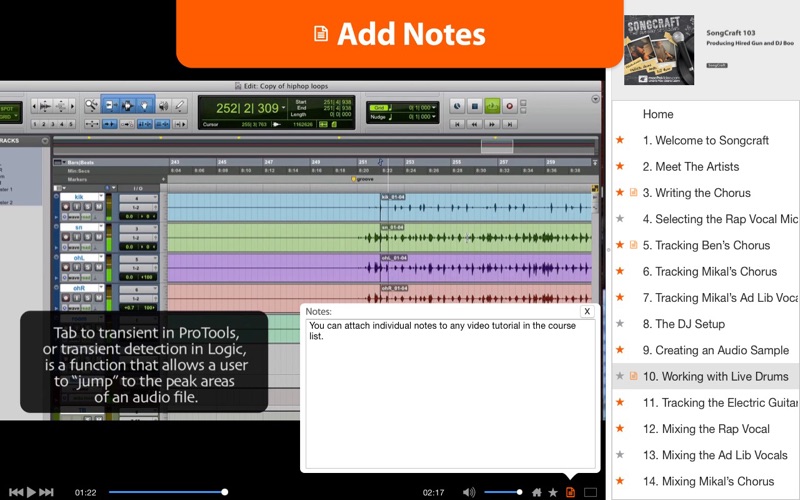The width and height of the screenshot is (800, 500).
Task: Skip to the next video
Action: point(46,492)
